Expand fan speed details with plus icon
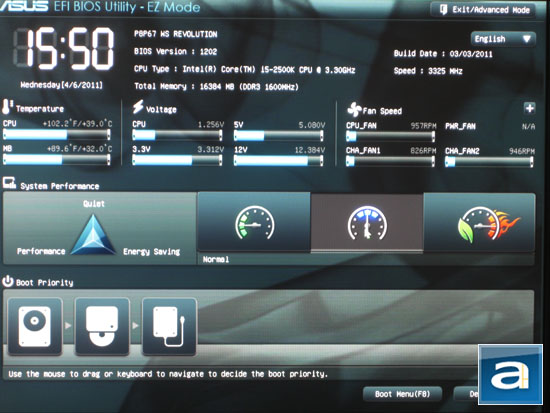 pyautogui.click(x=529, y=108)
